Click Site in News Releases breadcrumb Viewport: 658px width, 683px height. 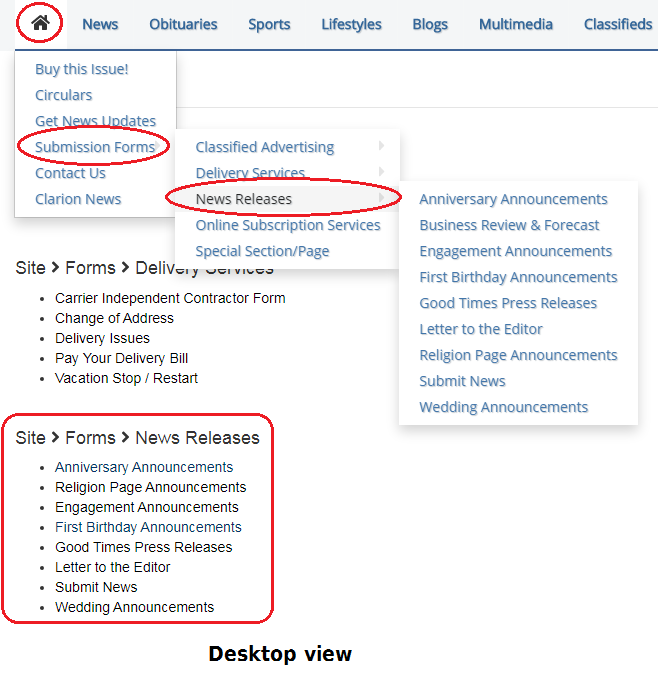tap(30, 438)
